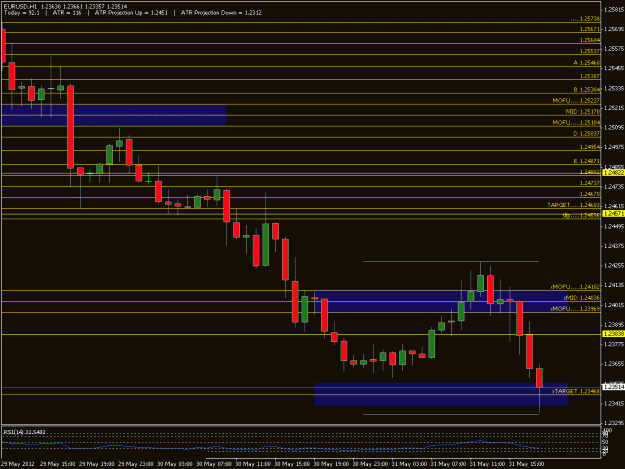Select the 'xMOFU....1.23969' level label
This screenshot has height=469, width=625.
[x=575, y=309]
